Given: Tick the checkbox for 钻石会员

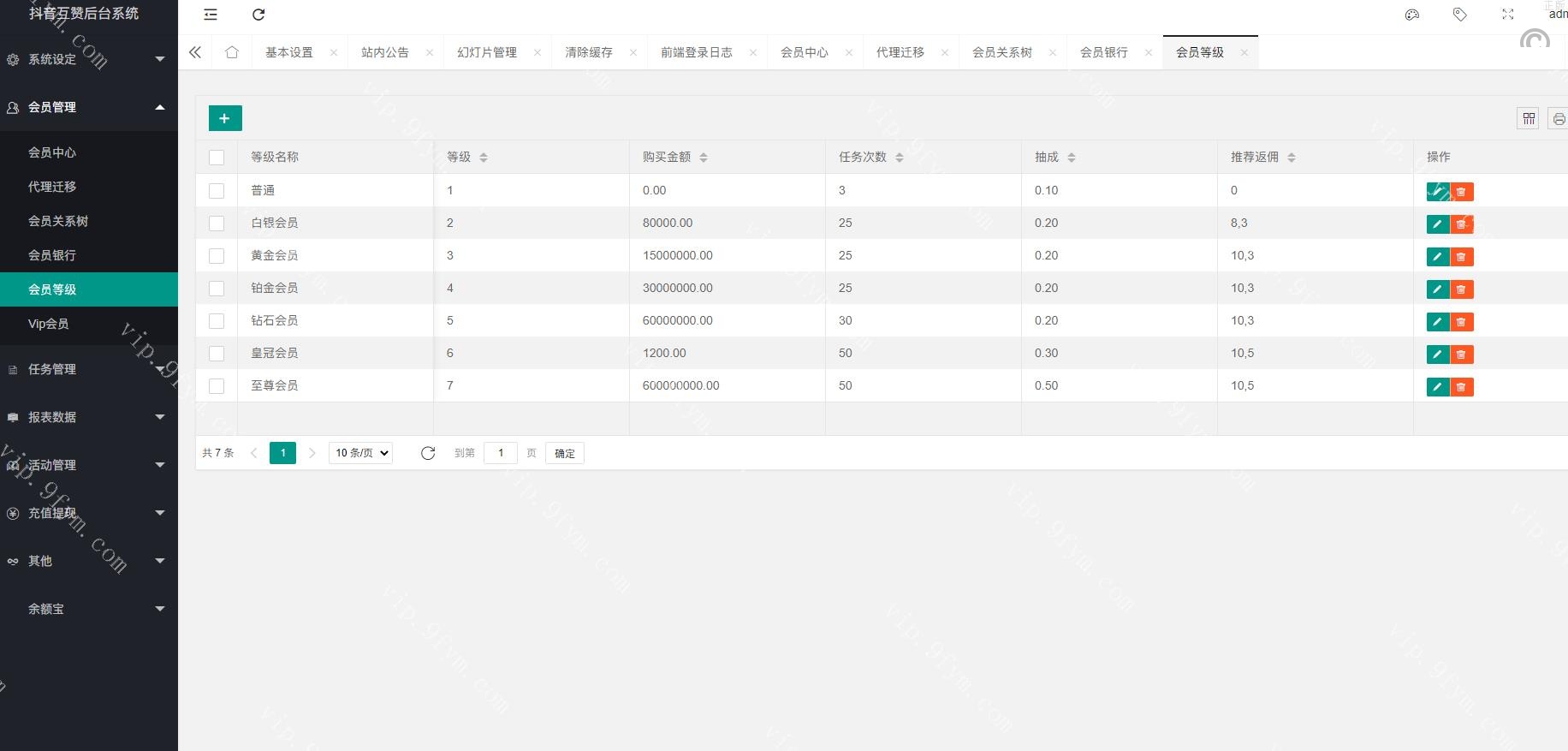Looking at the screenshot, I should pos(217,321).
